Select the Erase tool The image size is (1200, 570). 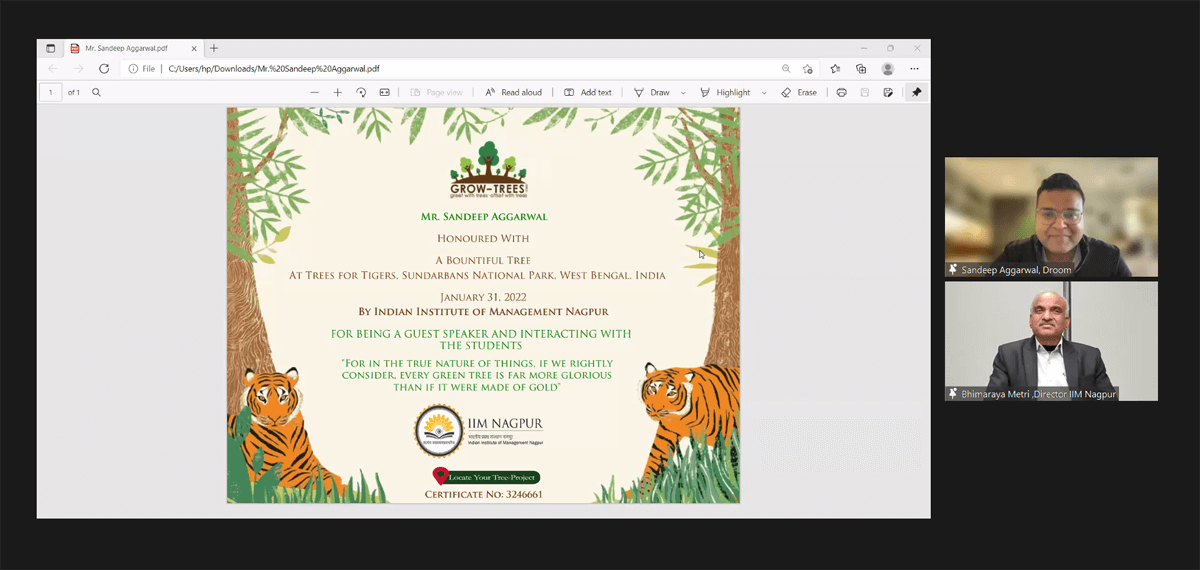(799, 92)
